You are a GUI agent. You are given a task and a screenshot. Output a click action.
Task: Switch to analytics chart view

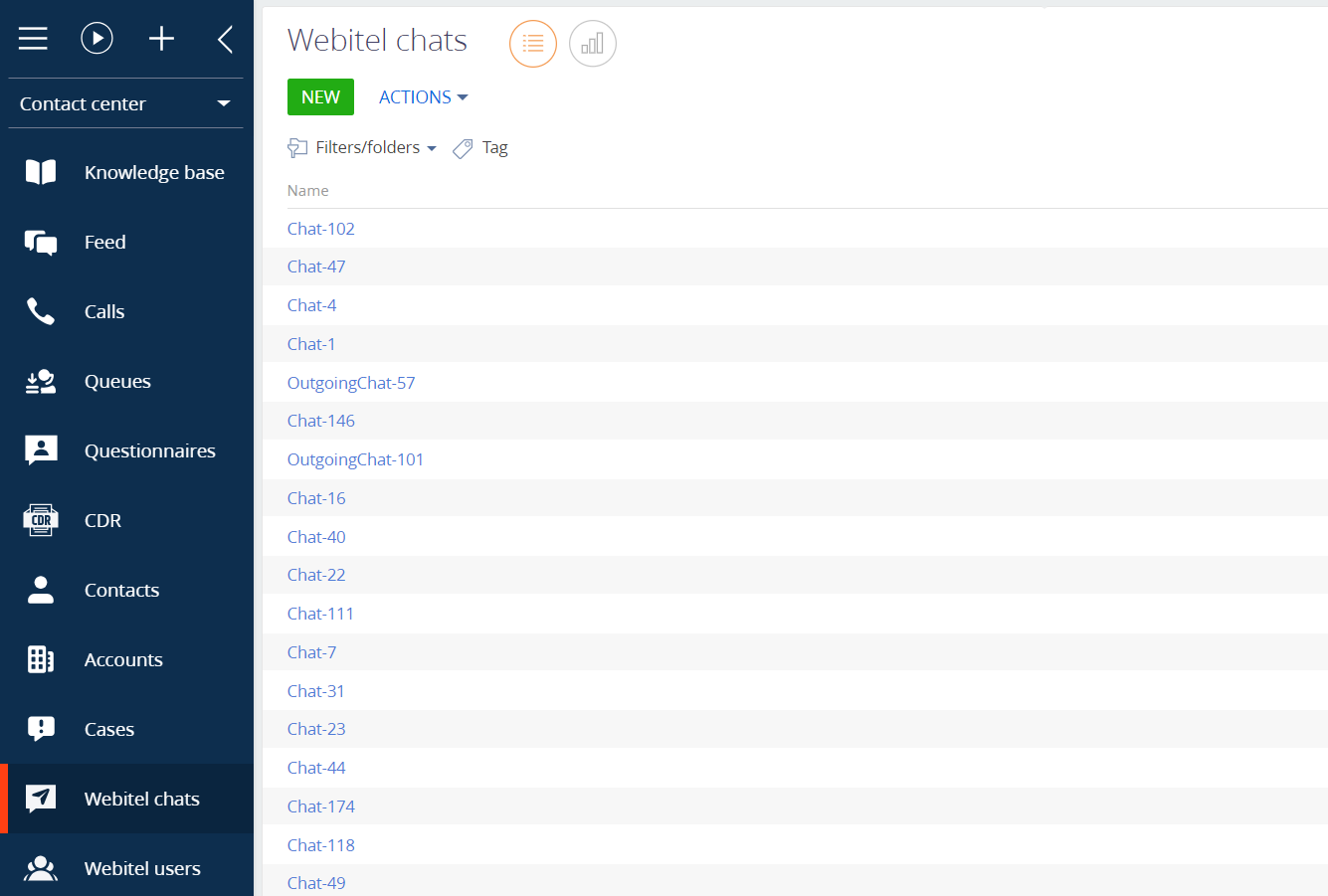pyautogui.click(x=593, y=44)
